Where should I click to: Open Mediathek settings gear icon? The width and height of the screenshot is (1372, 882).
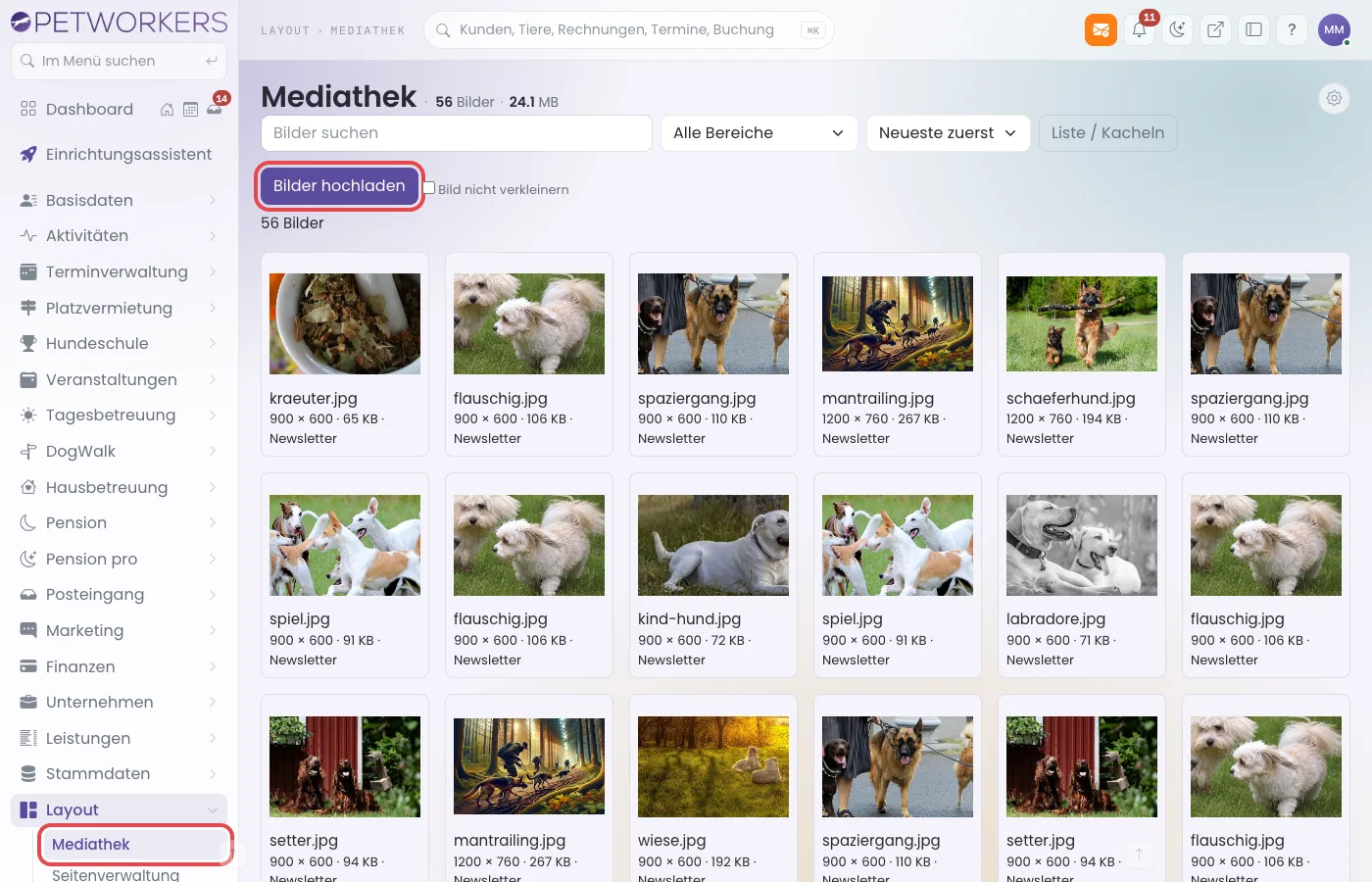[1334, 98]
